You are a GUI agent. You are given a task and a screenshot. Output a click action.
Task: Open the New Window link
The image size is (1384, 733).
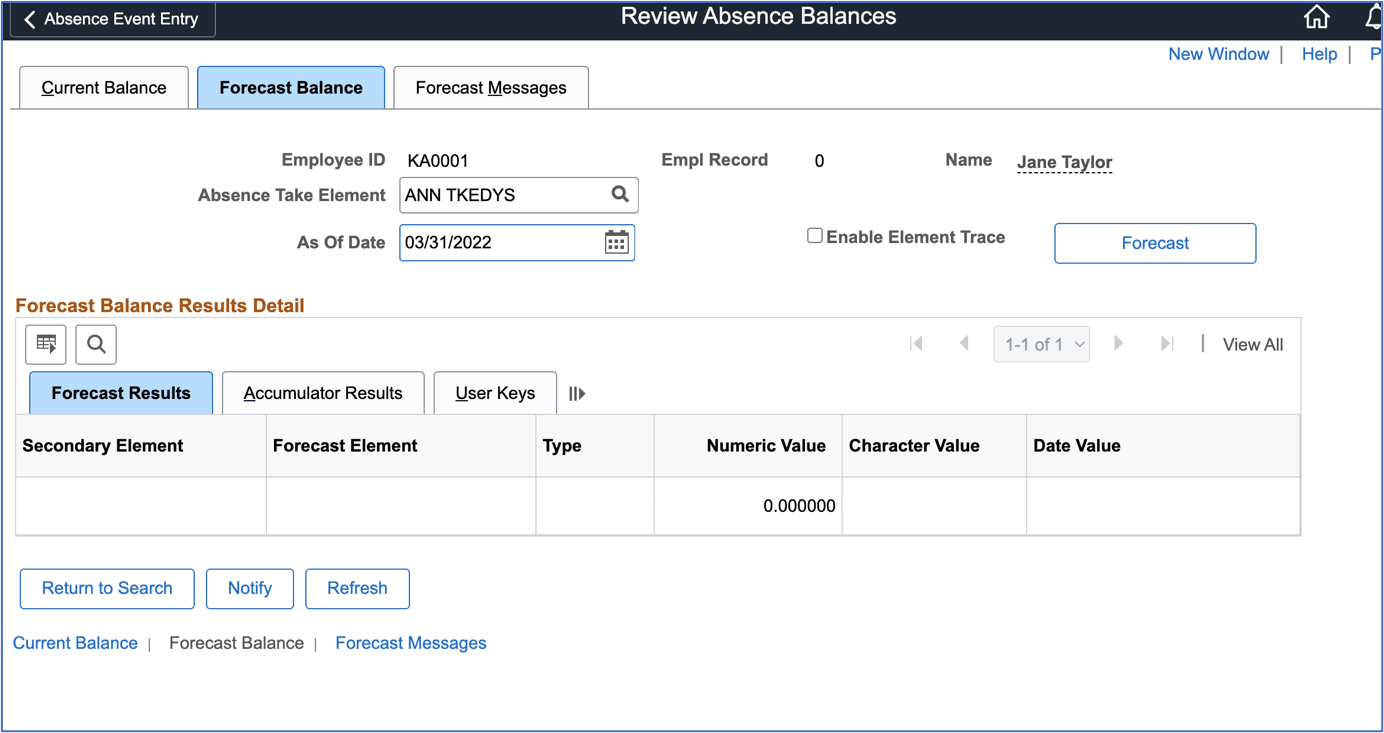click(1218, 54)
